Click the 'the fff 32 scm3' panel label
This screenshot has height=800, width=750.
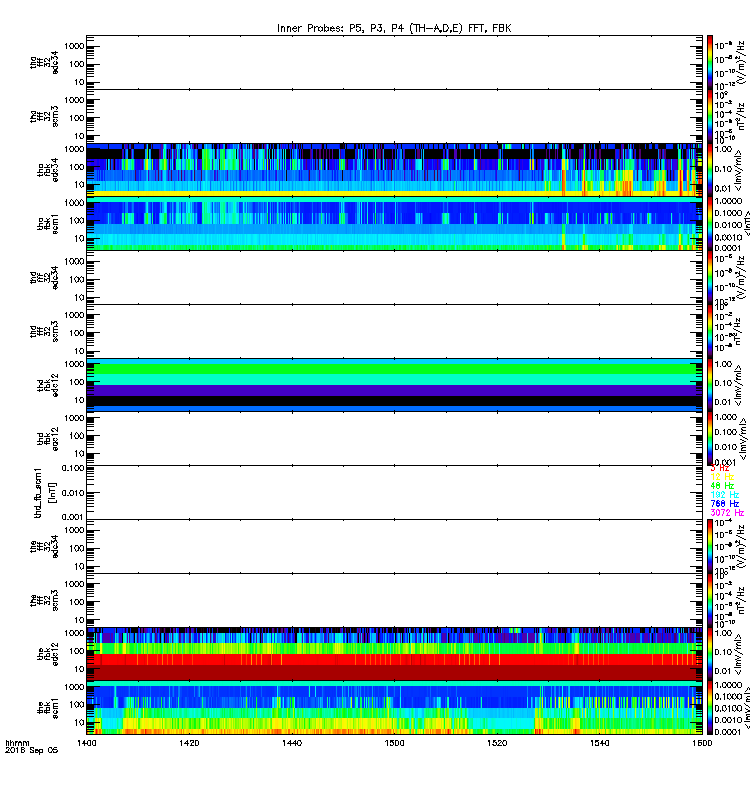click(44, 600)
